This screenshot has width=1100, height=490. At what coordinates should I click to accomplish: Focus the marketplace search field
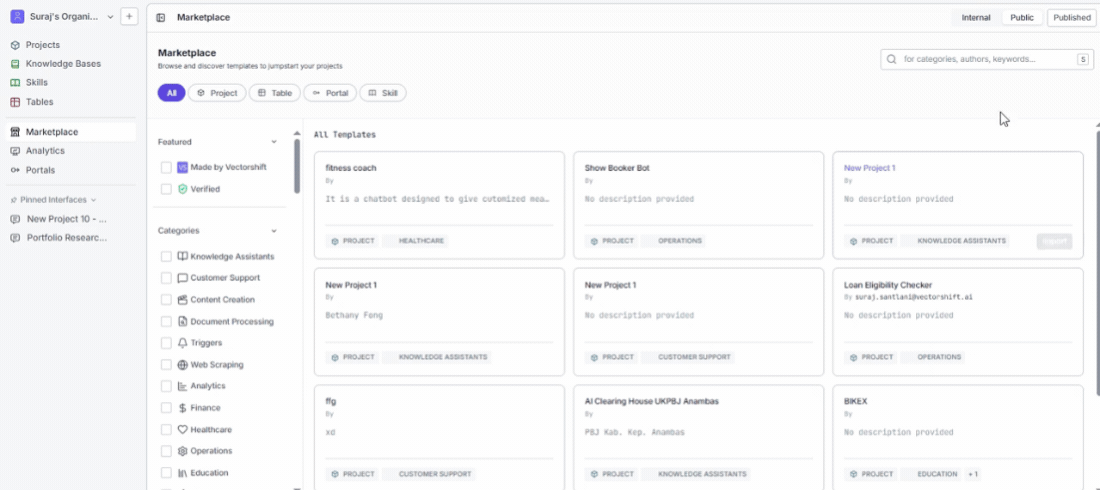coord(987,60)
